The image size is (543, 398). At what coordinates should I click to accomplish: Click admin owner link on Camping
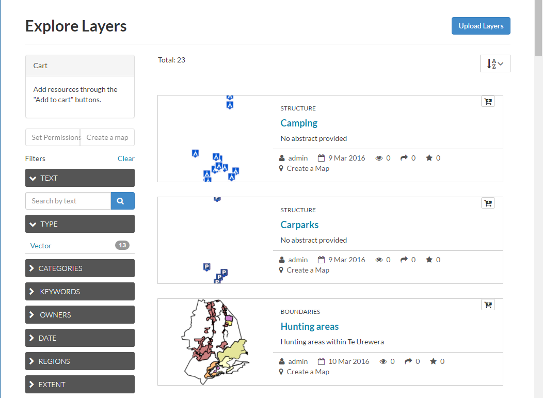(298, 158)
